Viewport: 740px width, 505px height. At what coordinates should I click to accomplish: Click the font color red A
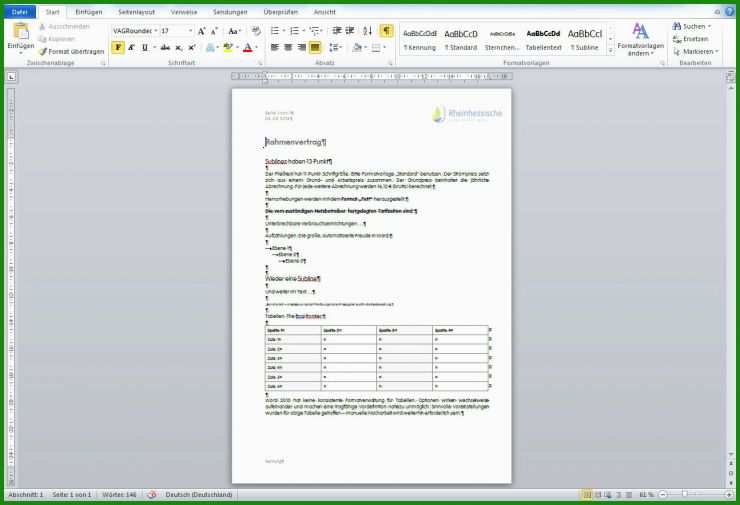(x=248, y=48)
